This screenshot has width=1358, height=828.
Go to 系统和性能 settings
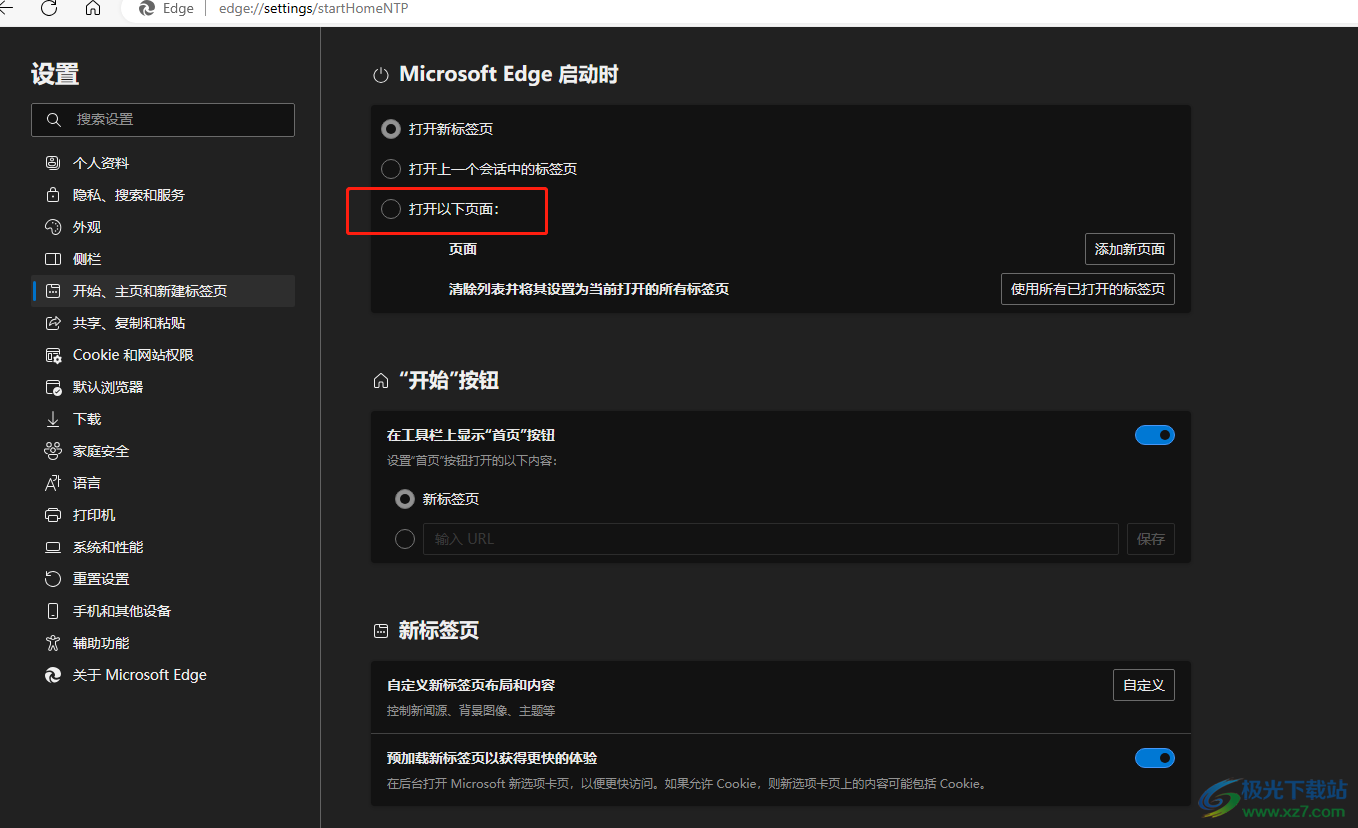pos(163,547)
